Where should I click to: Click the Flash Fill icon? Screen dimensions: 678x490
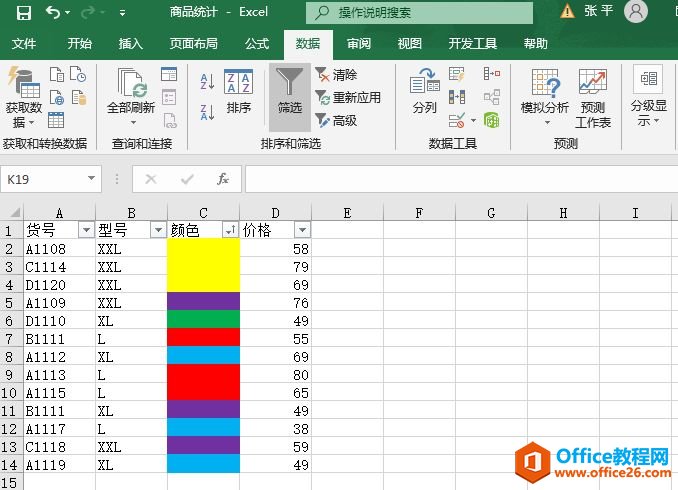pos(457,74)
